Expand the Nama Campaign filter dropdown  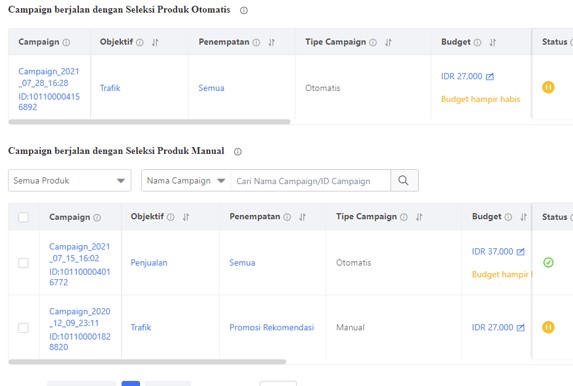[186, 181]
